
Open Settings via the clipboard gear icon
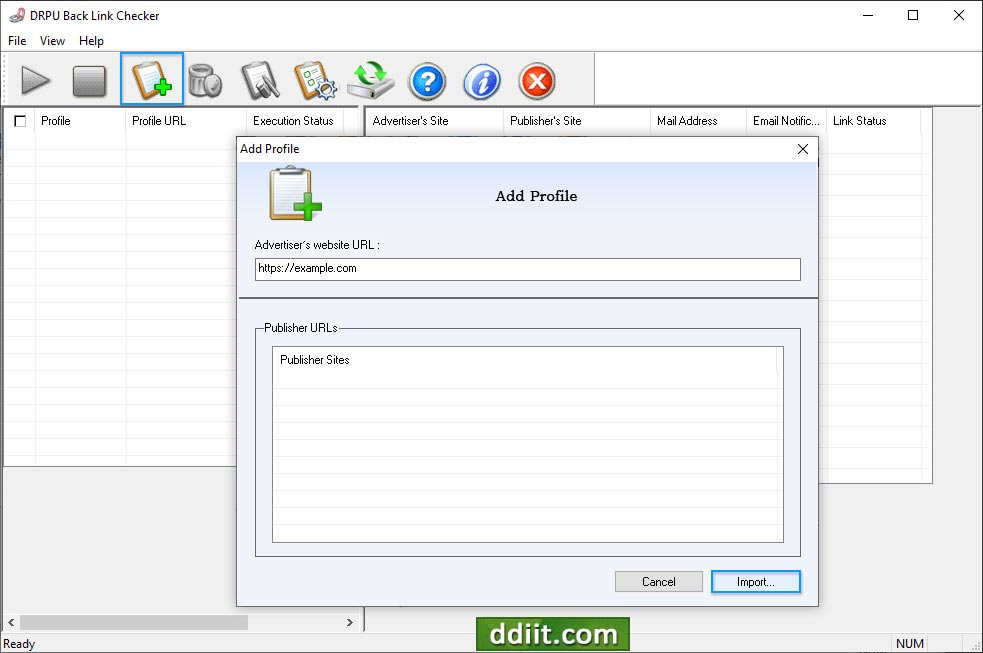pos(315,81)
